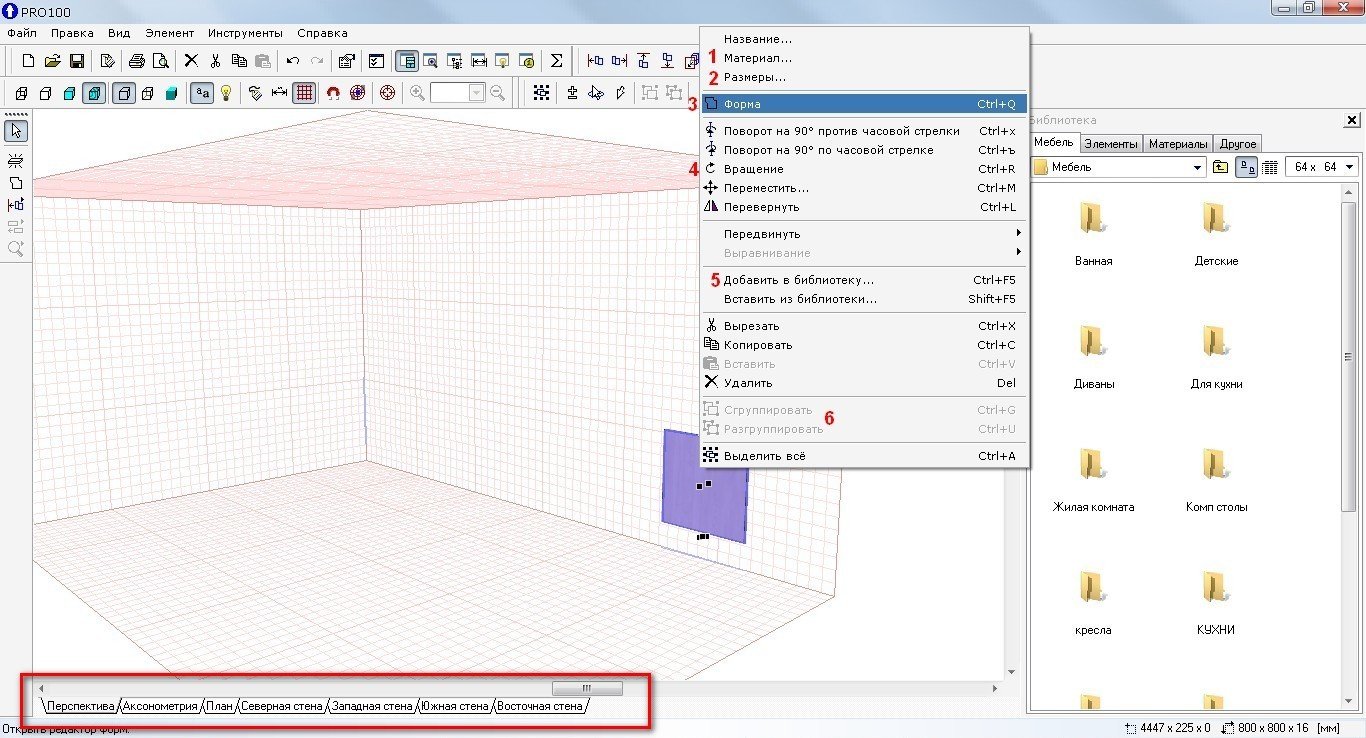Click the red magnet snap icon

[333, 93]
